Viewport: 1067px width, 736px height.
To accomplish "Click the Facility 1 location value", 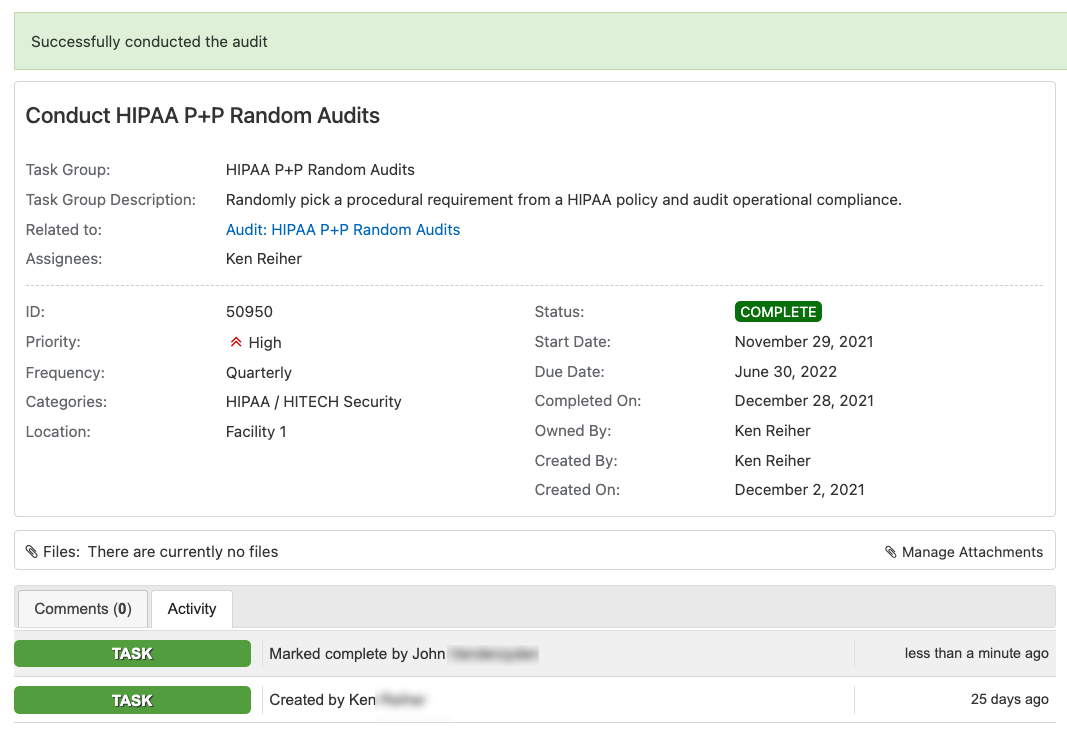I will click(x=256, y=432).
